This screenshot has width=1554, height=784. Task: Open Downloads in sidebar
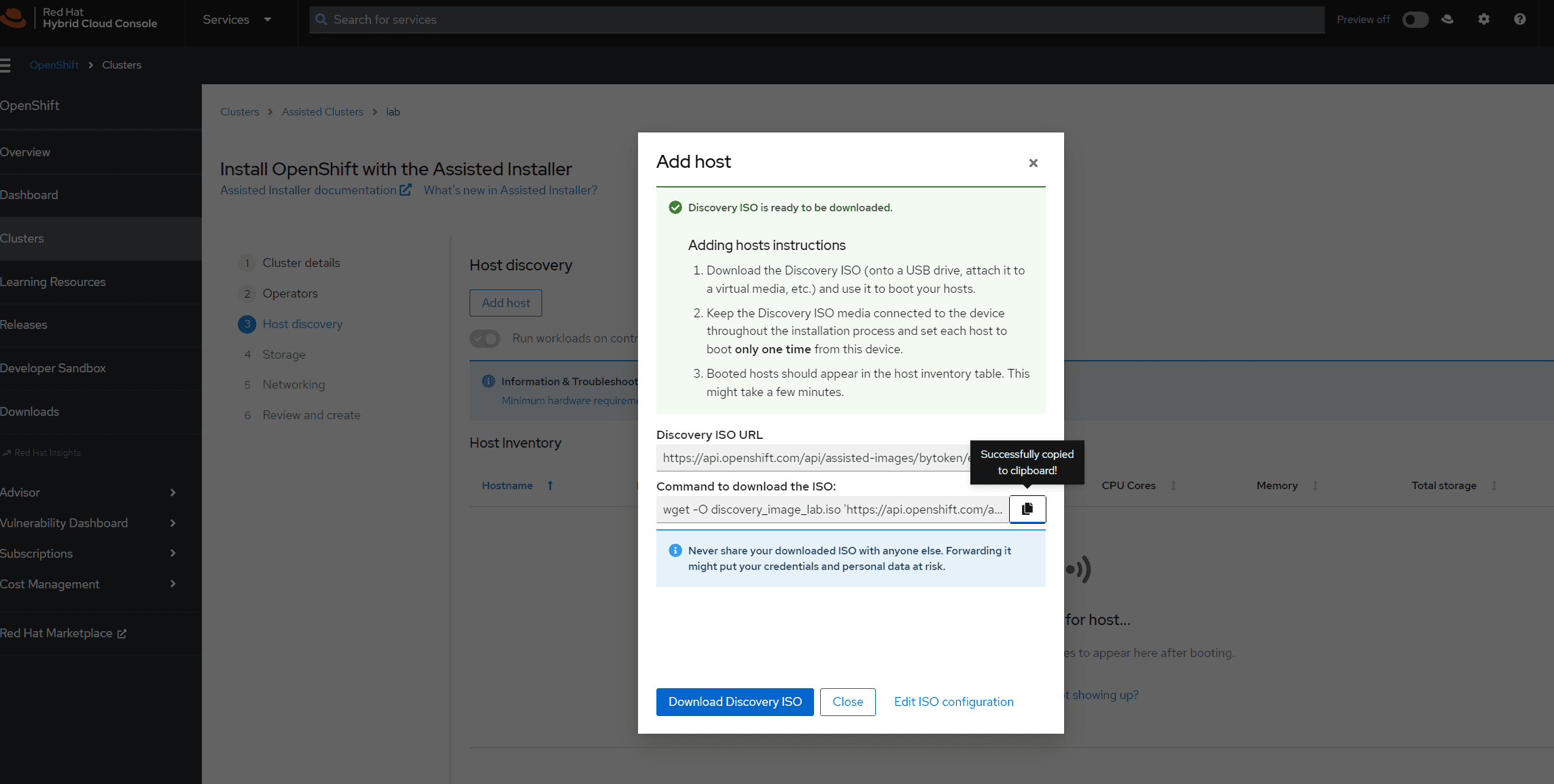[x=101, y=412]
